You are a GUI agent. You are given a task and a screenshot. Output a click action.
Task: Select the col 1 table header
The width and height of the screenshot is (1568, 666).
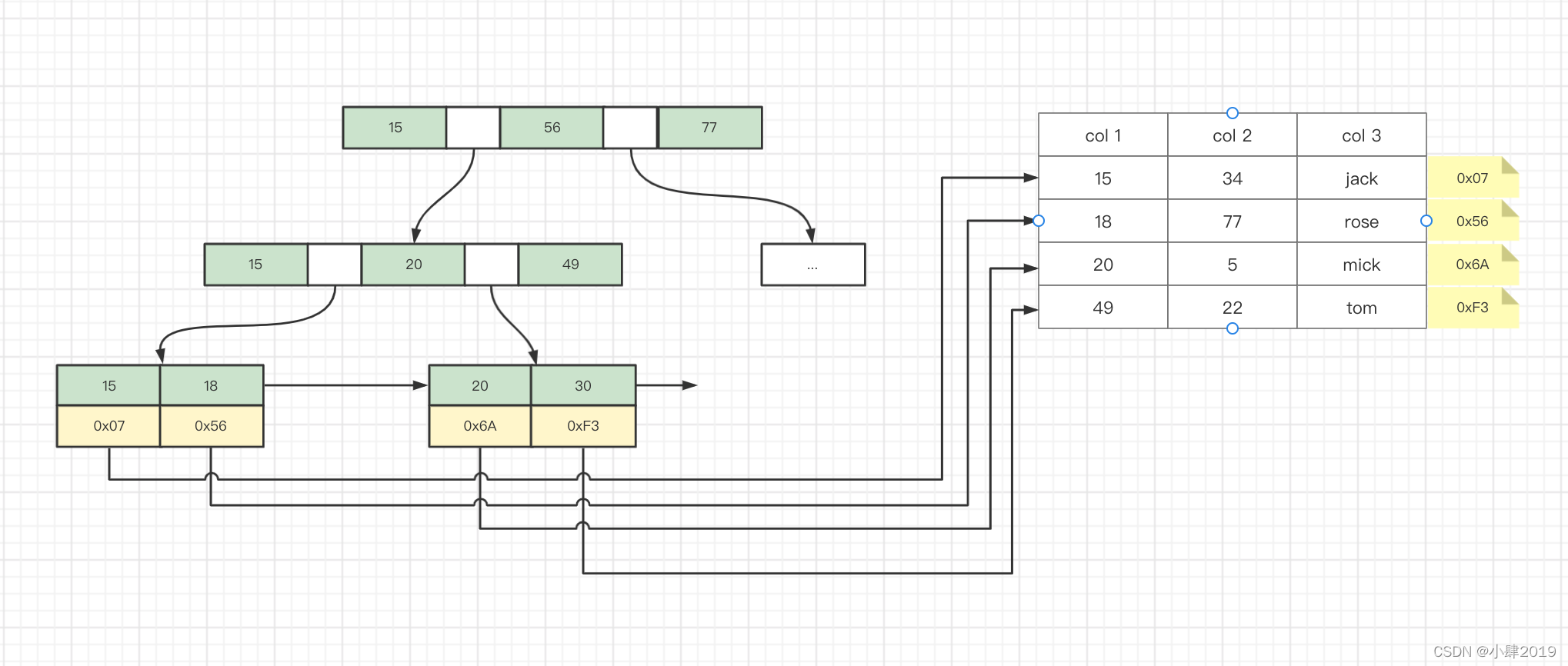1103,135
